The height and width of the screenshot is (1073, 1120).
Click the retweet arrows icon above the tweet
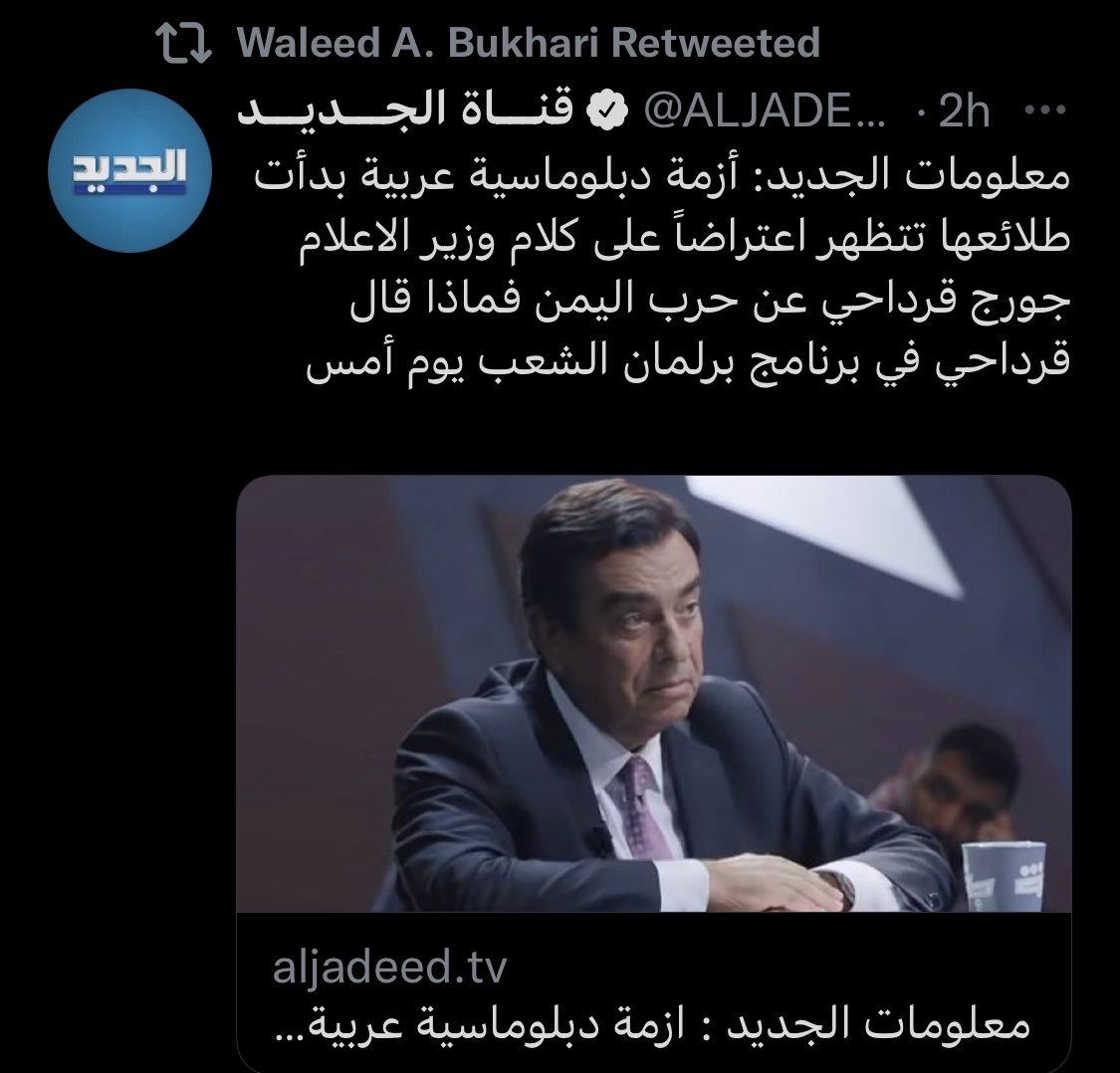pyautogui.click(x=184, y=44)
